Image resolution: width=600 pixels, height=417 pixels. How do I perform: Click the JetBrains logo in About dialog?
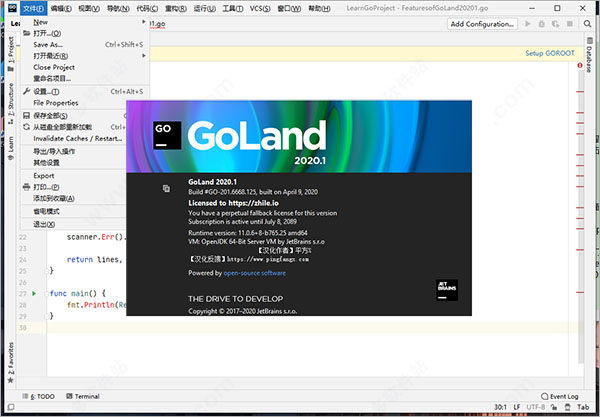[x=447, y=290]
